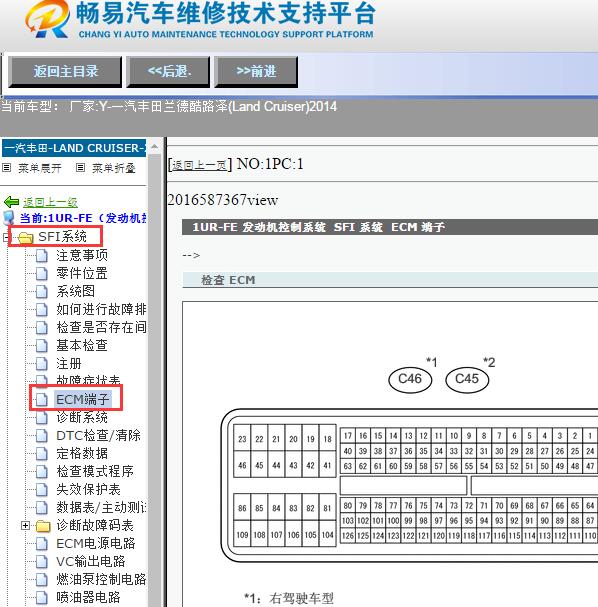Click the 燃油泵控制电路 document icon

pos(41,580)
